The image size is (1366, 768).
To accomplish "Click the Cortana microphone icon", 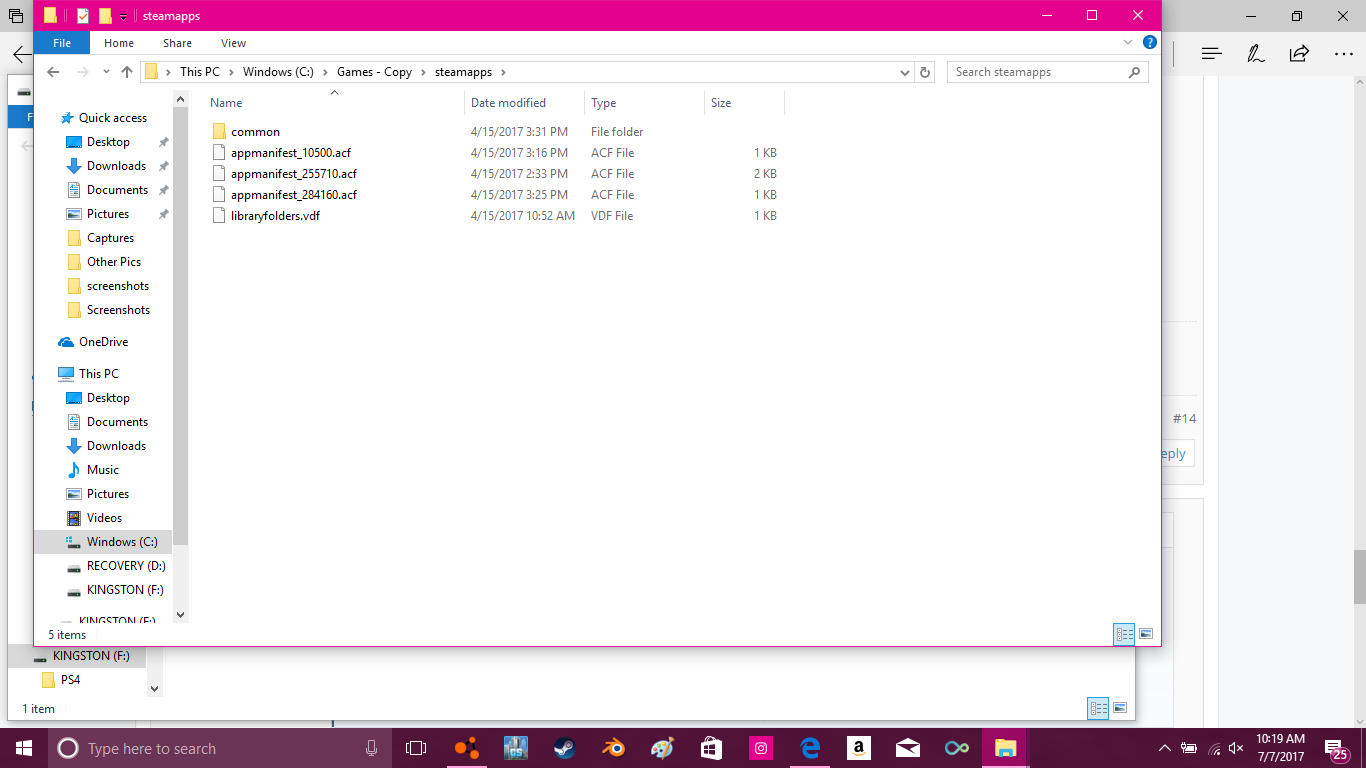I will click(x=372, y=748).
